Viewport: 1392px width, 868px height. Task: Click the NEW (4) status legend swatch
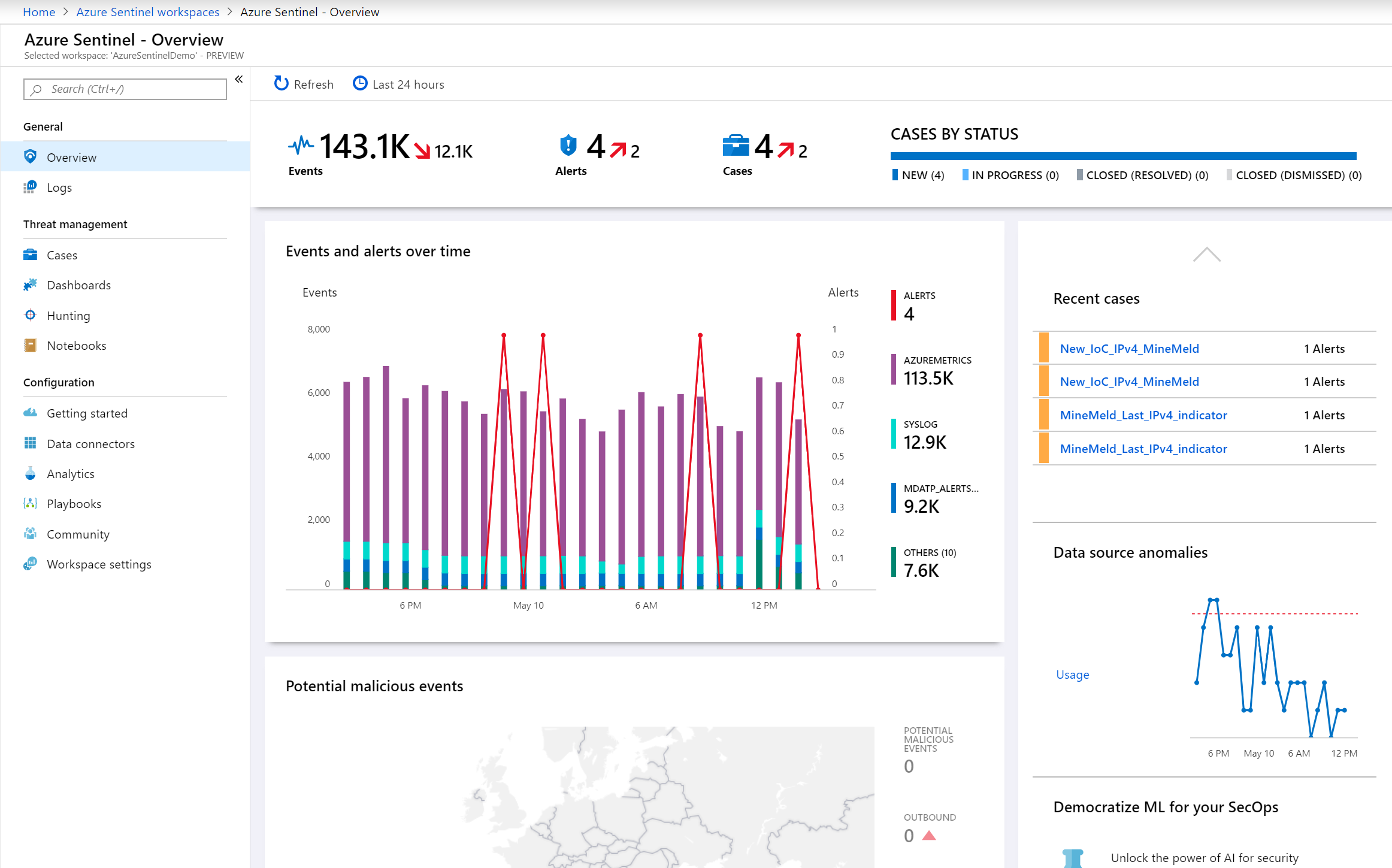[895, 175]
